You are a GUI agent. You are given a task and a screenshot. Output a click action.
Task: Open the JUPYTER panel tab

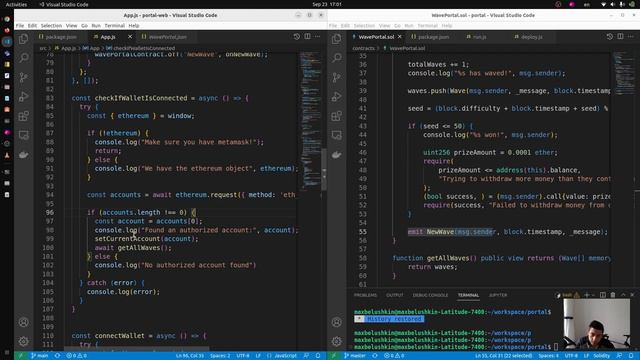[x=498, y=295]
